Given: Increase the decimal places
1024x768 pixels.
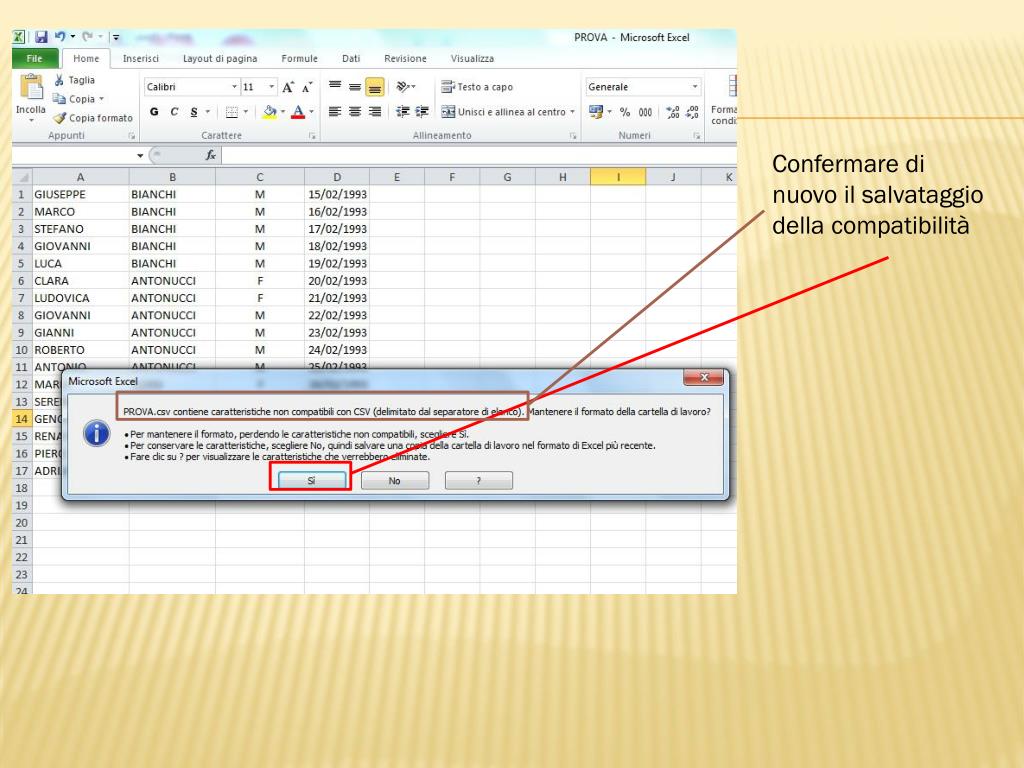Looking at the screenshot, I should click(673, 112).
